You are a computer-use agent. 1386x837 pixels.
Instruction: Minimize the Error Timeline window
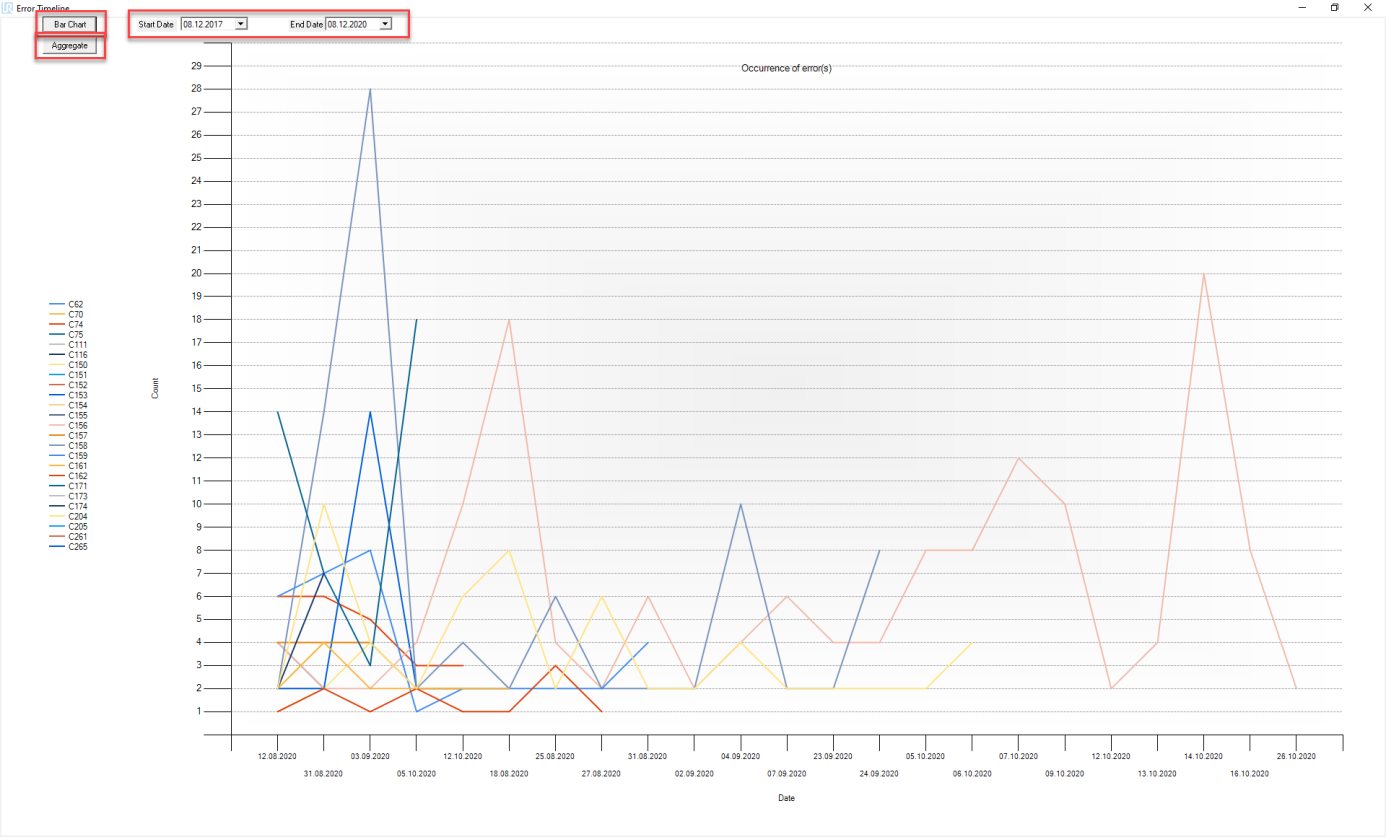(1303, 8)
